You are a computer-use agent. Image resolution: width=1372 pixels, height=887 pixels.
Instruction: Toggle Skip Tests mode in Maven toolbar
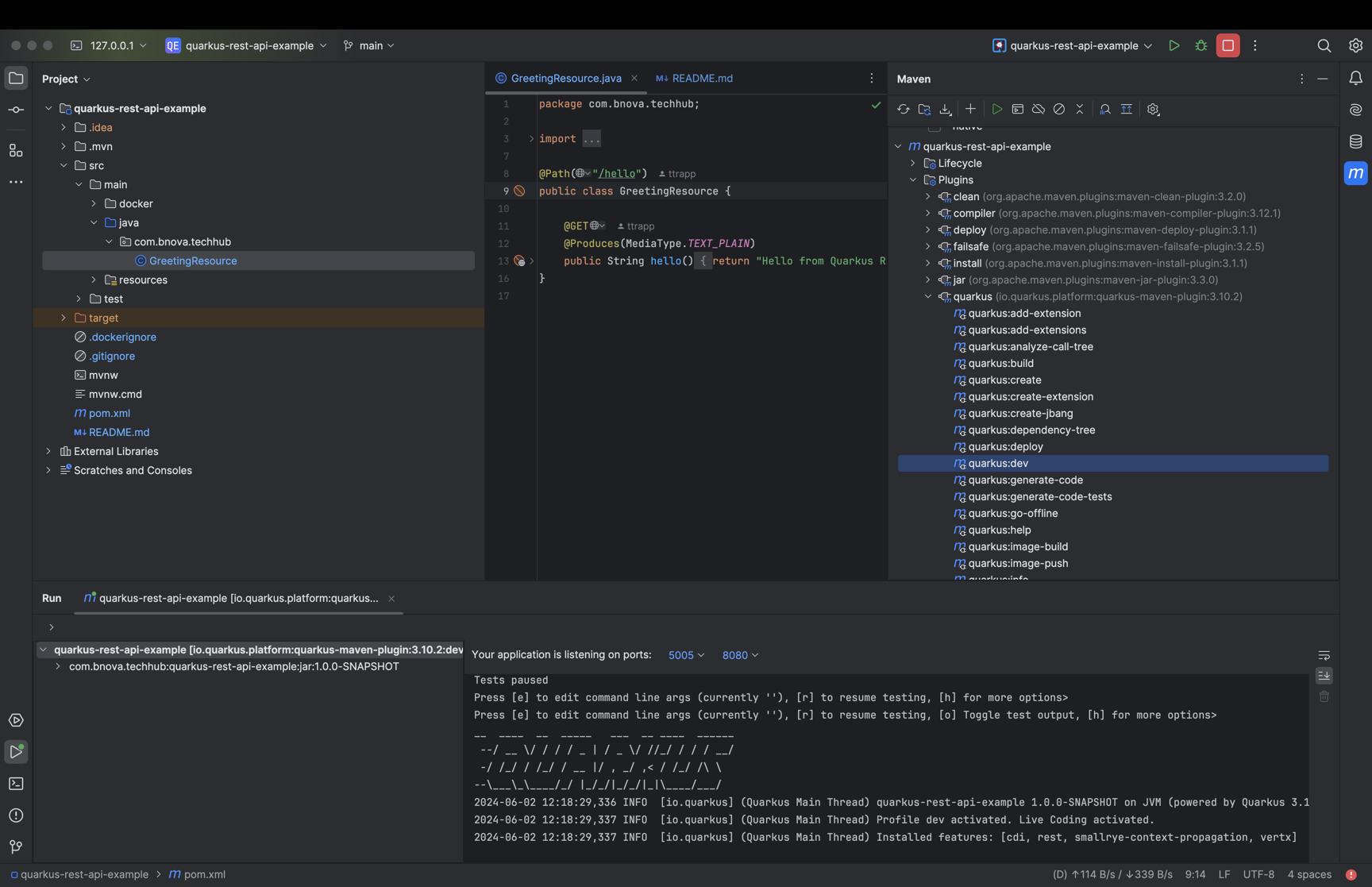(1059, 110)
